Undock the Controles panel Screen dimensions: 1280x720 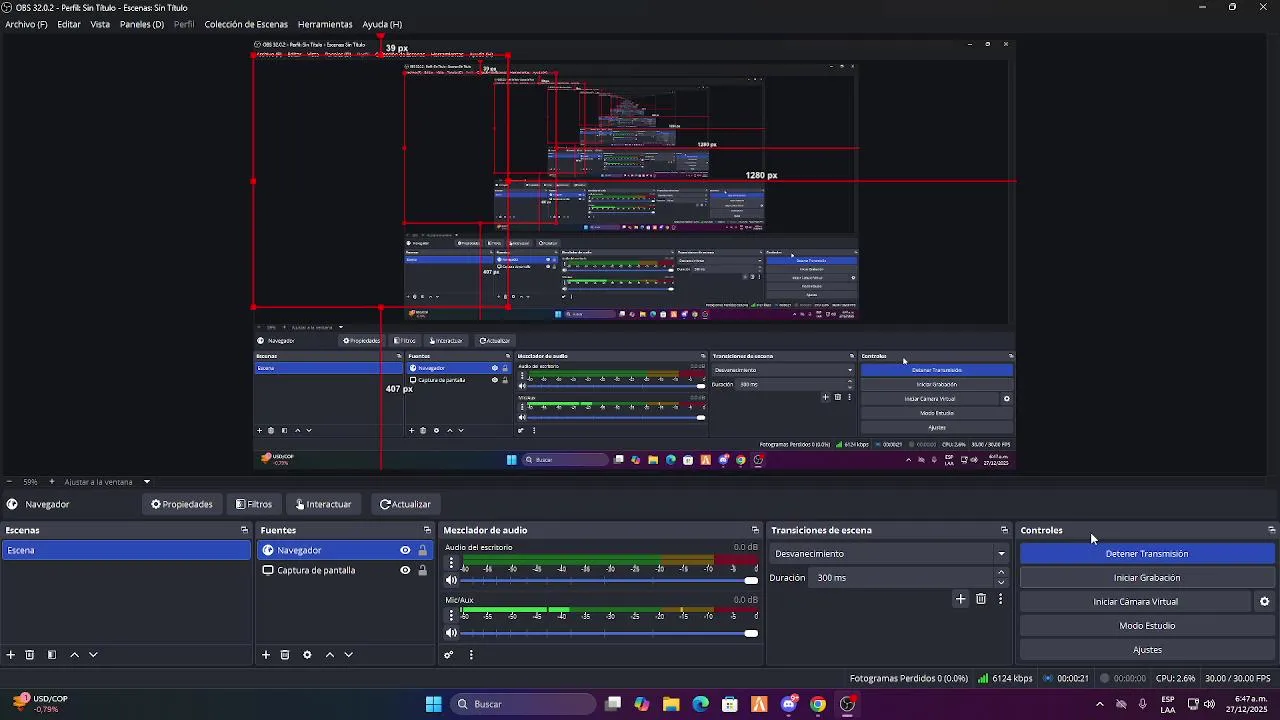click(x=1271, y=530)
